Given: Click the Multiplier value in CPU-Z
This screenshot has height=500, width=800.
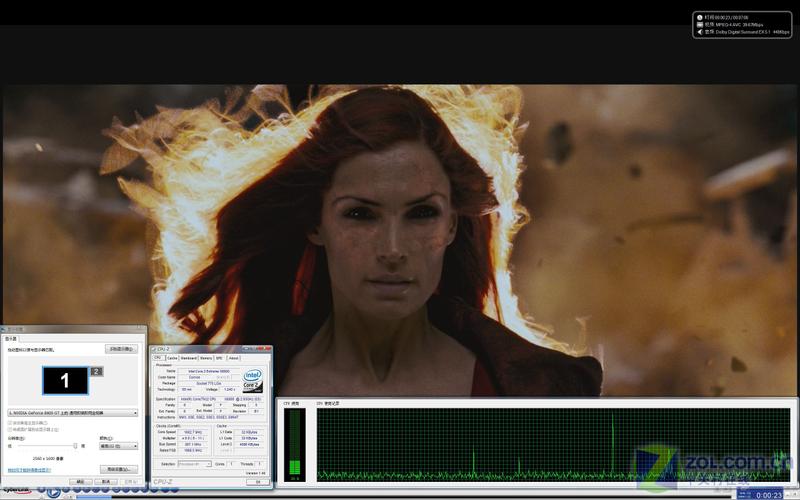Looking at the screenshot, I should click(x=193, y=438).
